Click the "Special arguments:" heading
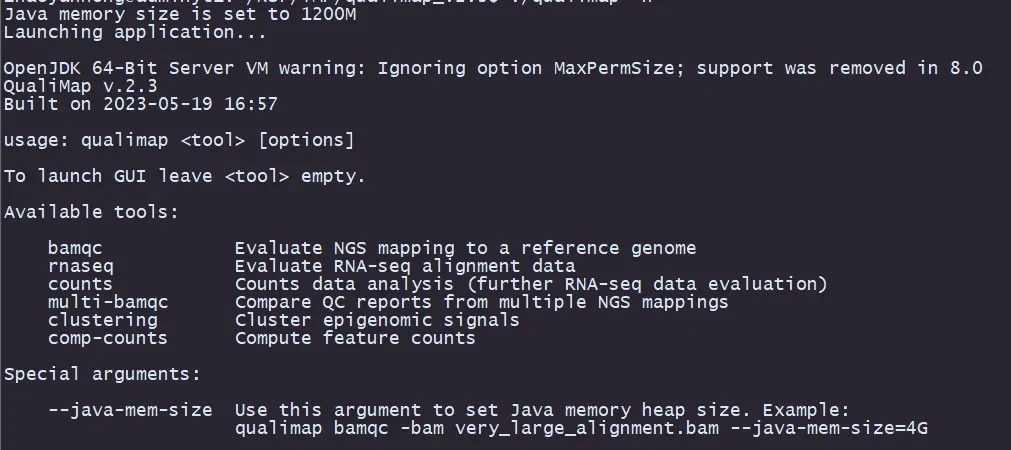This screenshot has width=1011, height=450. 102,374
